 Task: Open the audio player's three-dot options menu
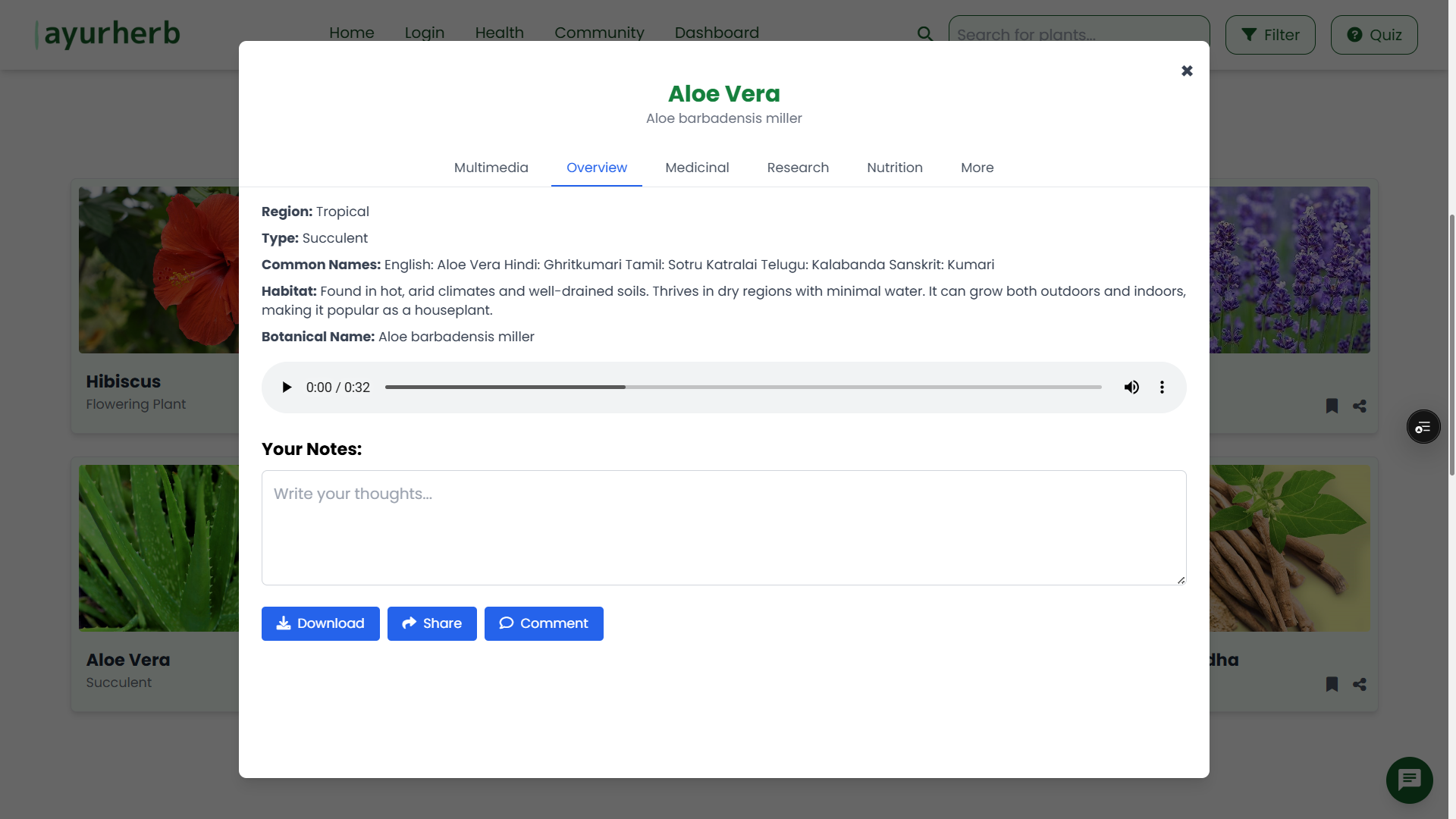(x=1162, y=387)
